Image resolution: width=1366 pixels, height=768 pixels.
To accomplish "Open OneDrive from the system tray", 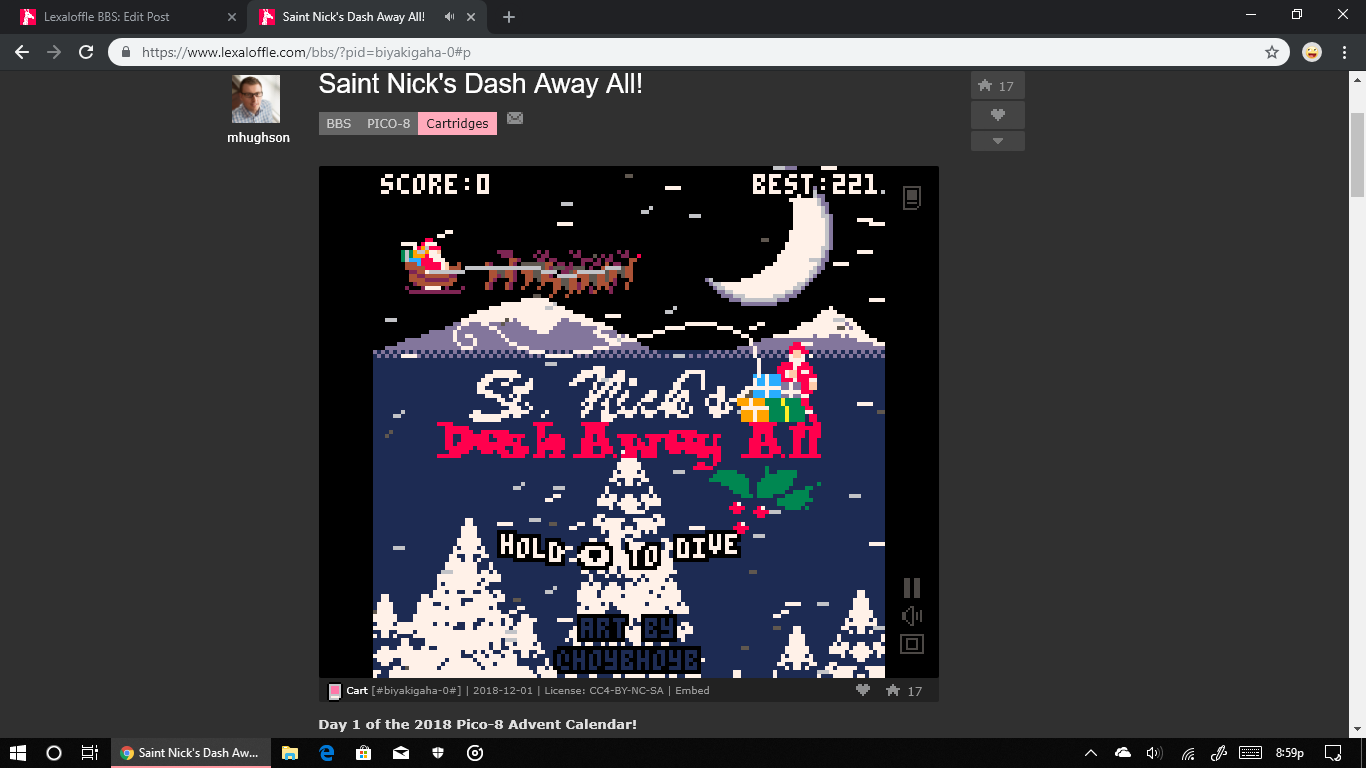I will [x=1123, y=753].
